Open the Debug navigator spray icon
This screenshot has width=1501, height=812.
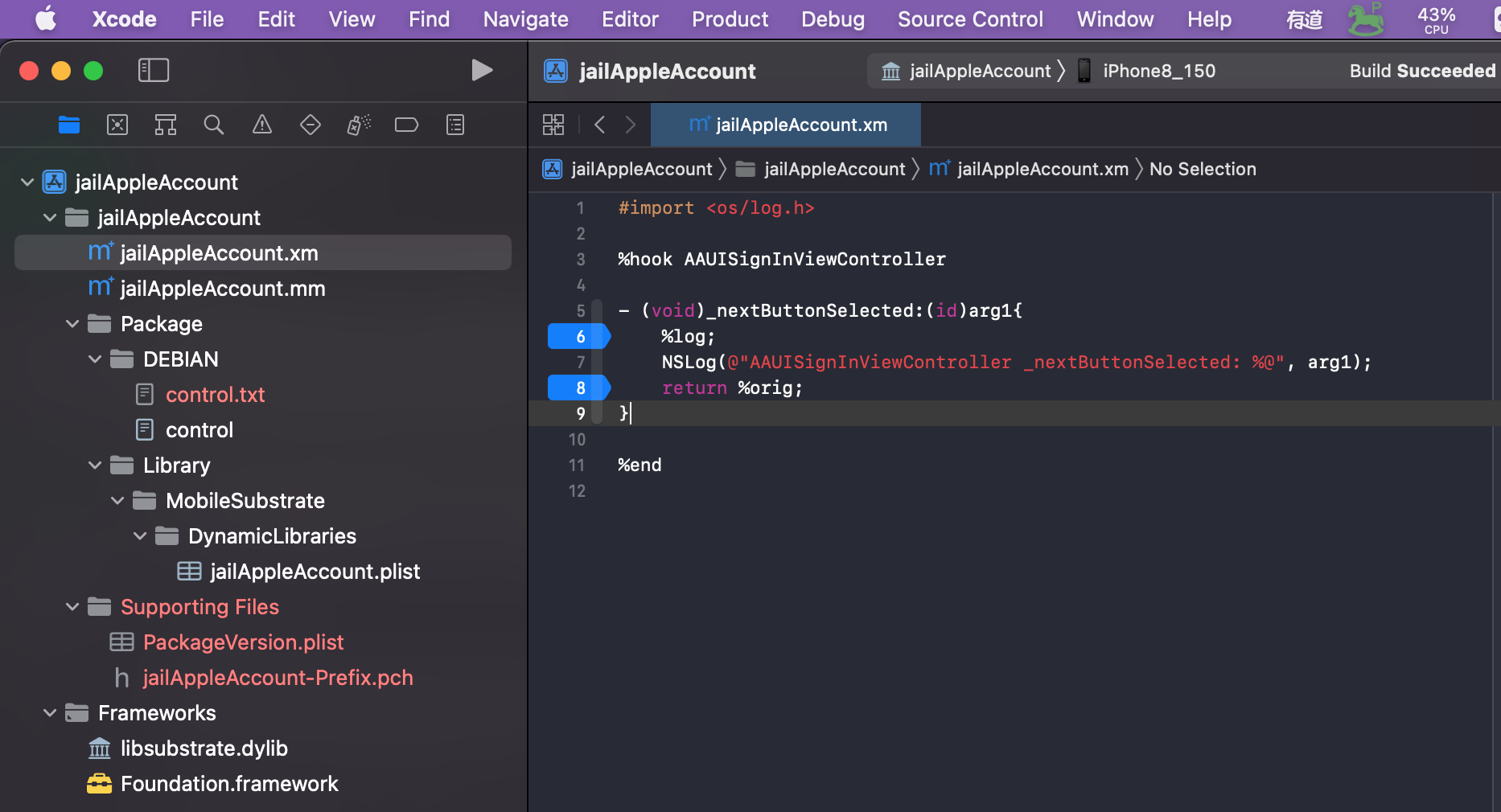click(x=359, y=125)
